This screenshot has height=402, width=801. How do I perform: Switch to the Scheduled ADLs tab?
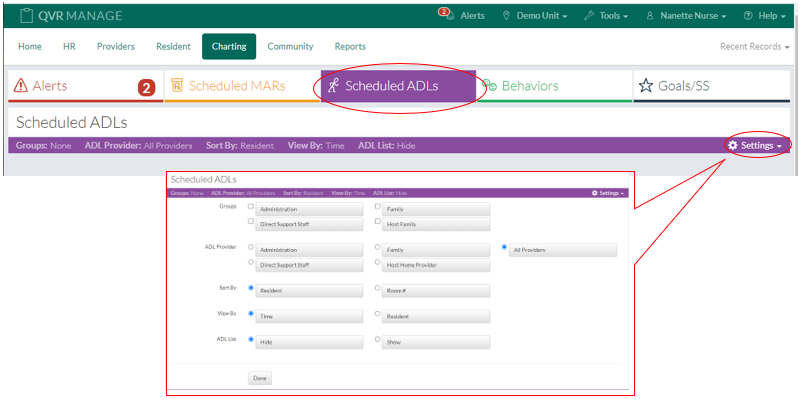[398, 86]
